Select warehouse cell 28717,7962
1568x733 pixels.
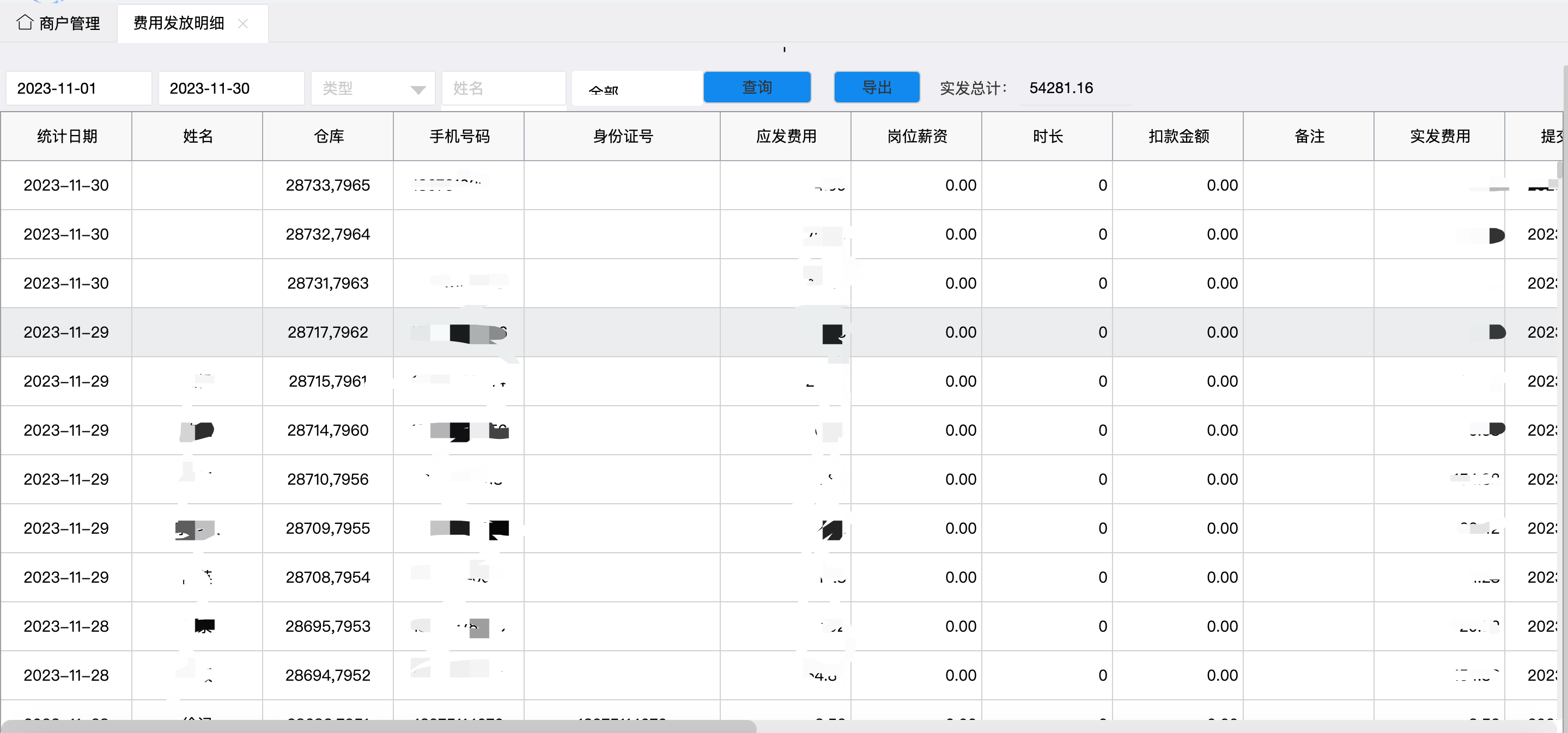click(x=328, y=332)
